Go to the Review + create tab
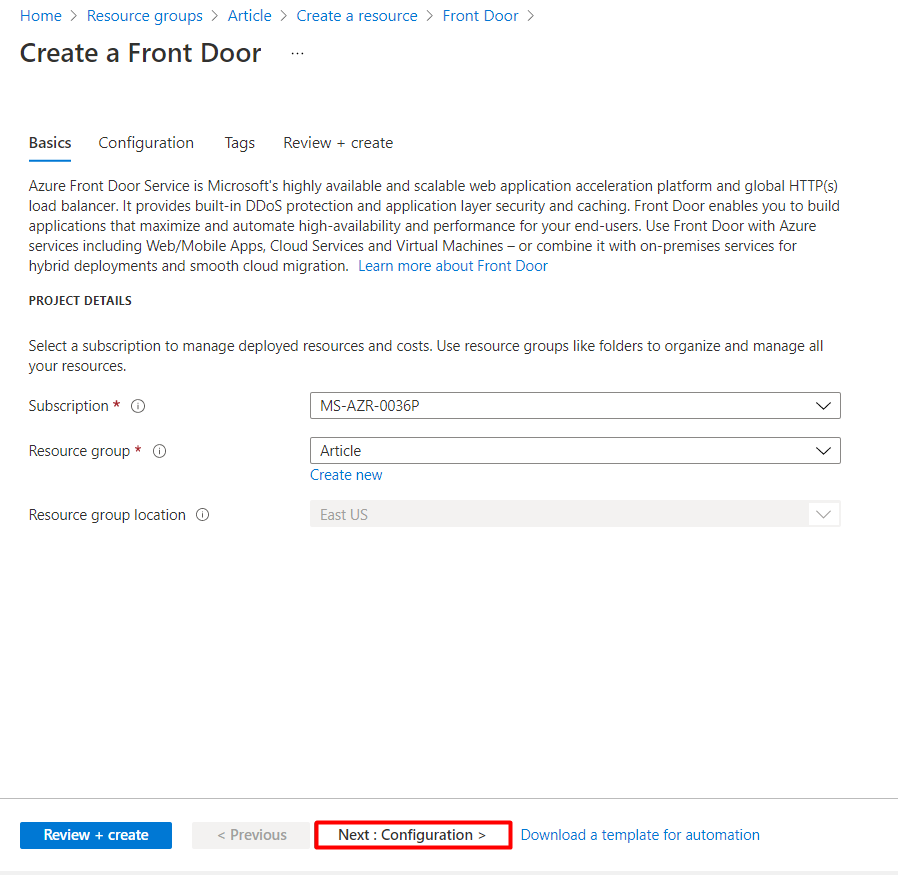 pos(338,143)
